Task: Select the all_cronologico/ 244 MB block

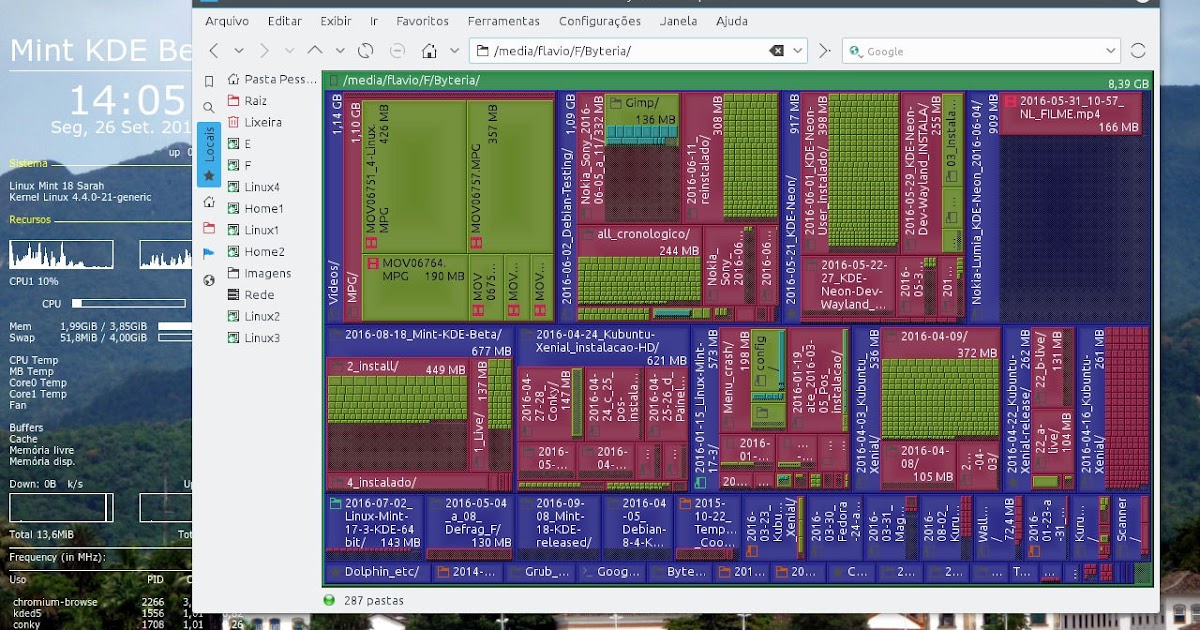Action: click(640, 265)
